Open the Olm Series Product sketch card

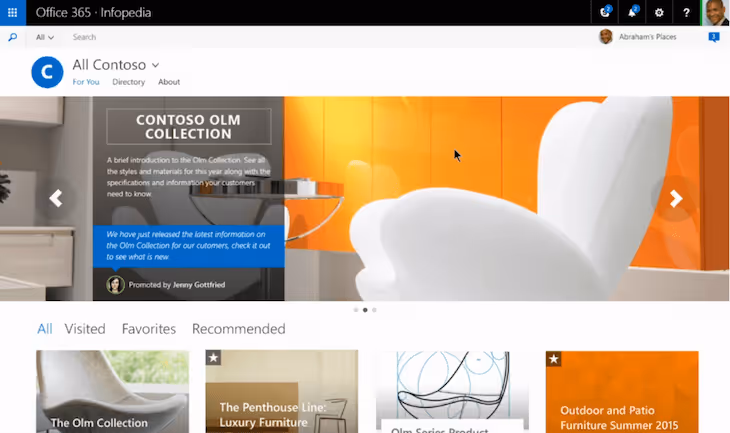coord(452,392)
